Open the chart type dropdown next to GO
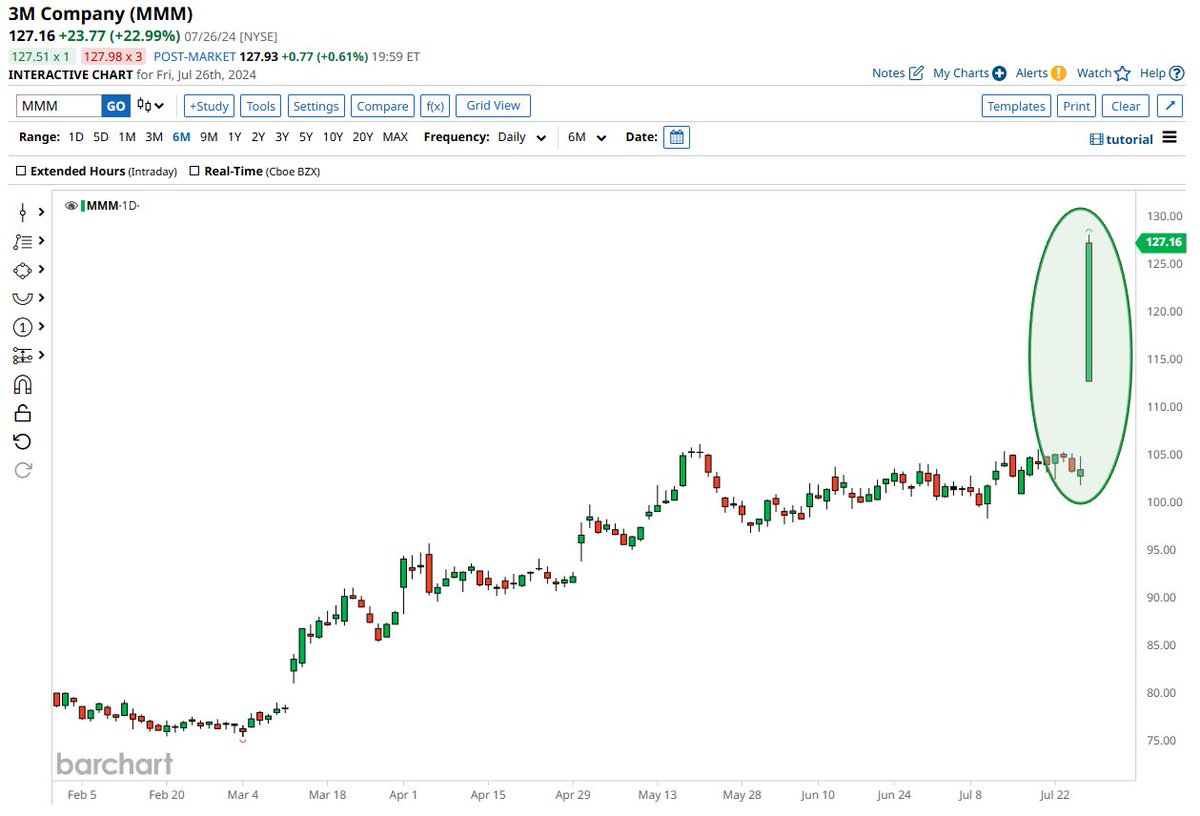 click(151, 106)
